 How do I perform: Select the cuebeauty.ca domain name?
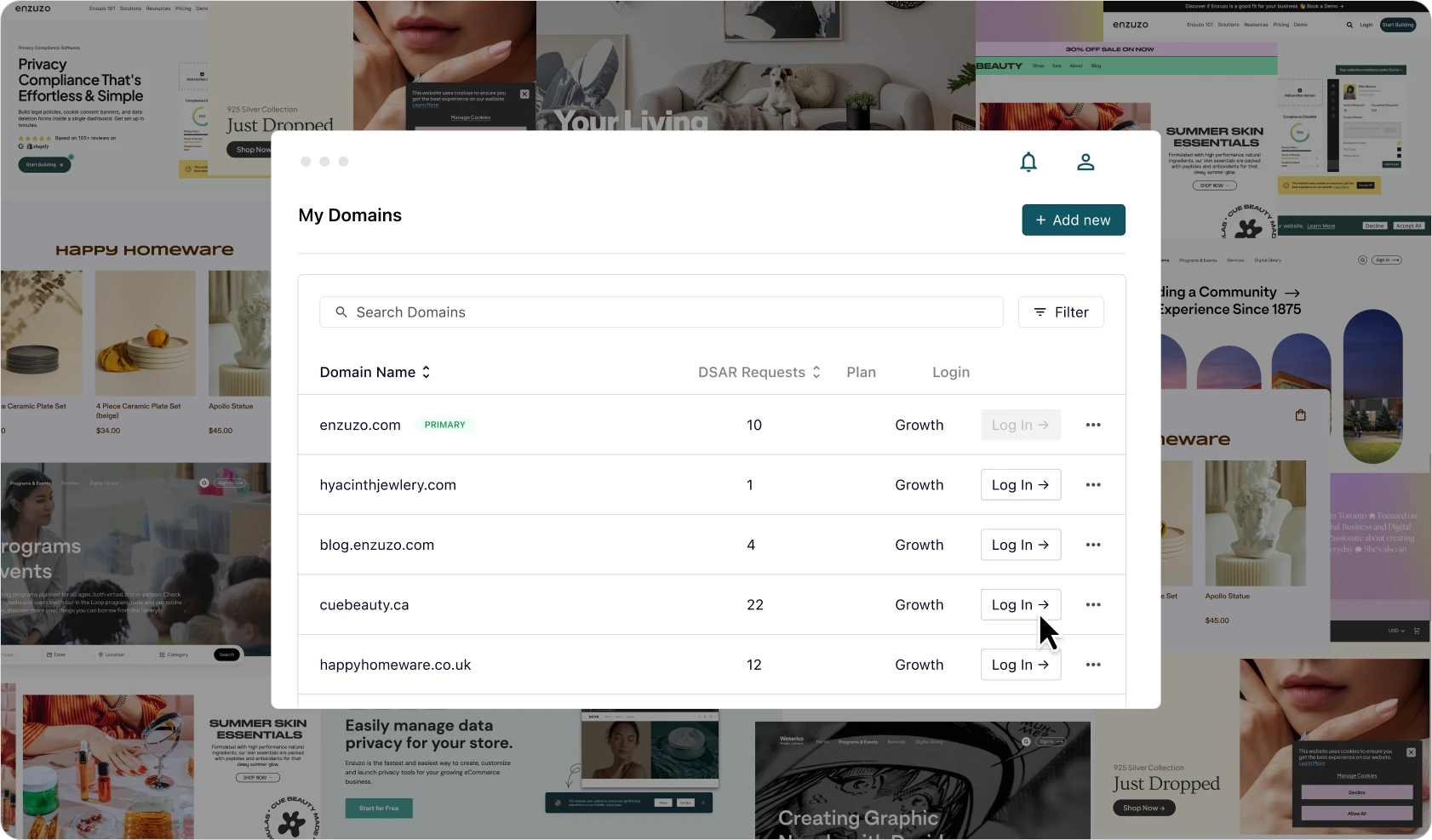tap(364, 605)
